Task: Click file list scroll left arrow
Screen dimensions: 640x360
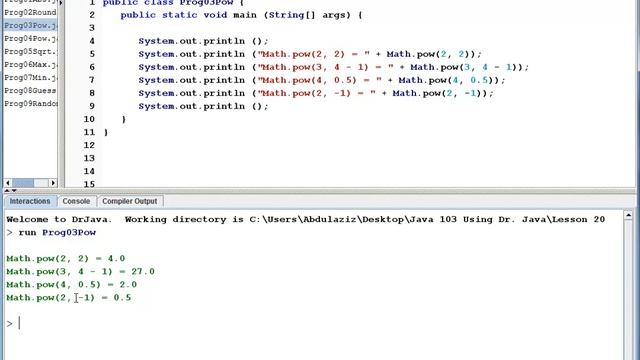Action: 8,183
